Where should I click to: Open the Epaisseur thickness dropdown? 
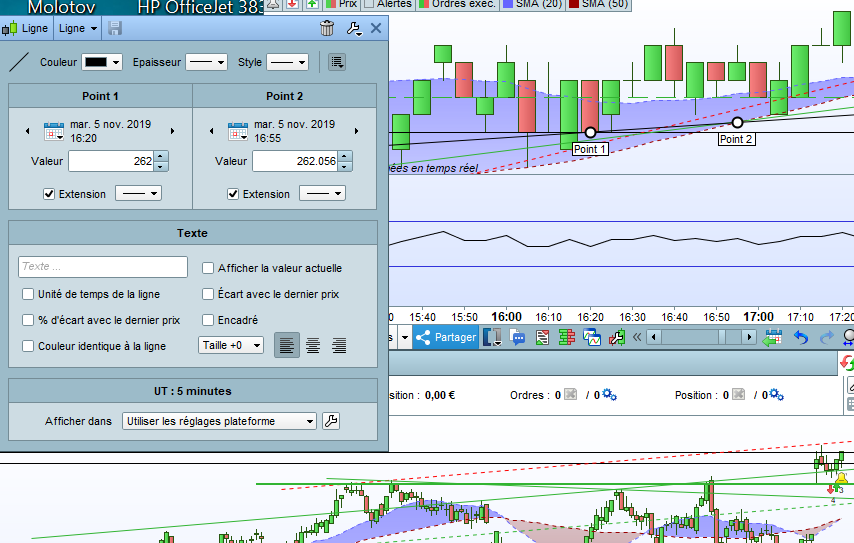(207, 62)
